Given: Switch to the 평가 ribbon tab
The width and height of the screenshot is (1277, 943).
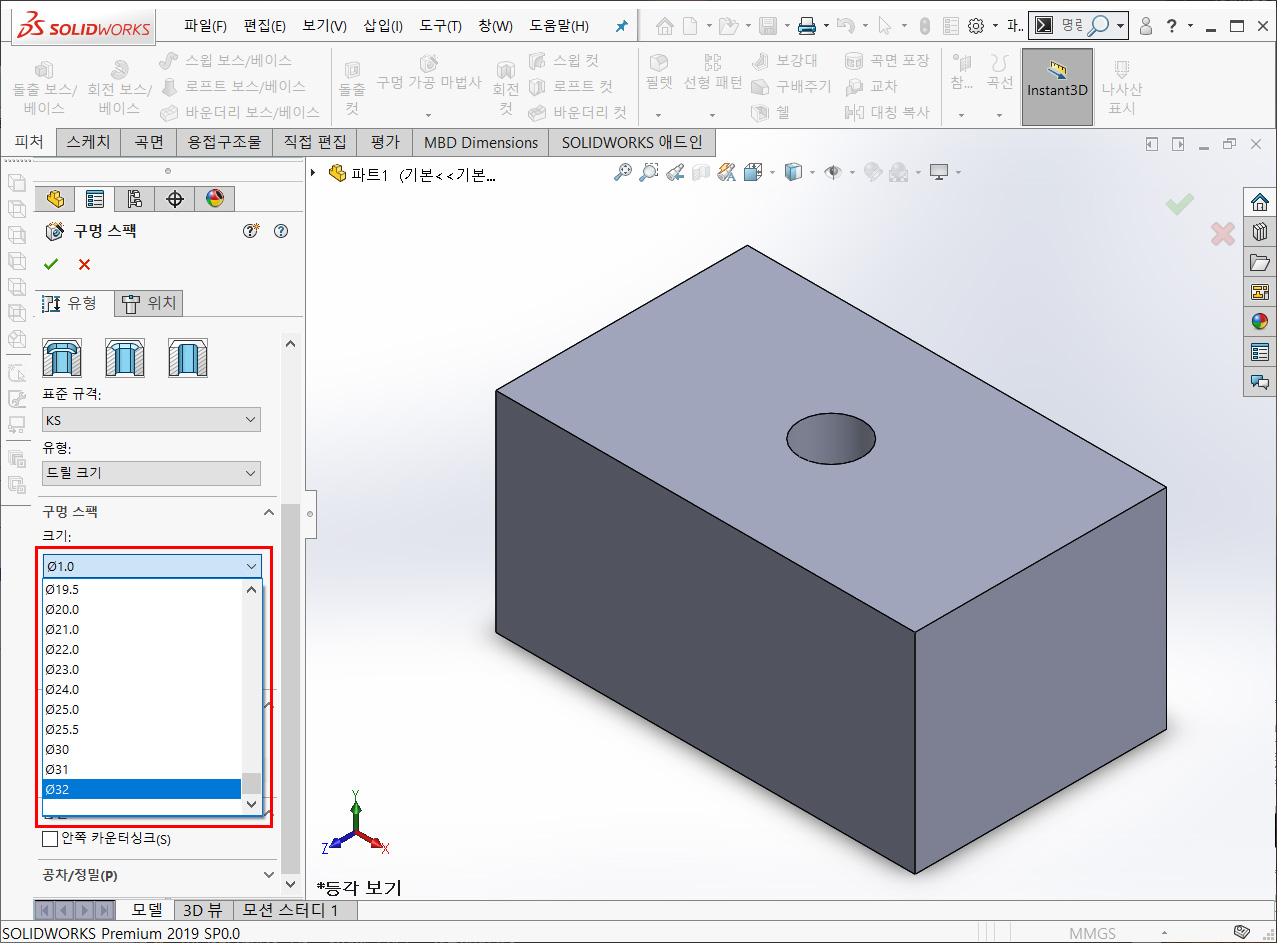Looking at the screenshot, I should [x=384, y=142].
